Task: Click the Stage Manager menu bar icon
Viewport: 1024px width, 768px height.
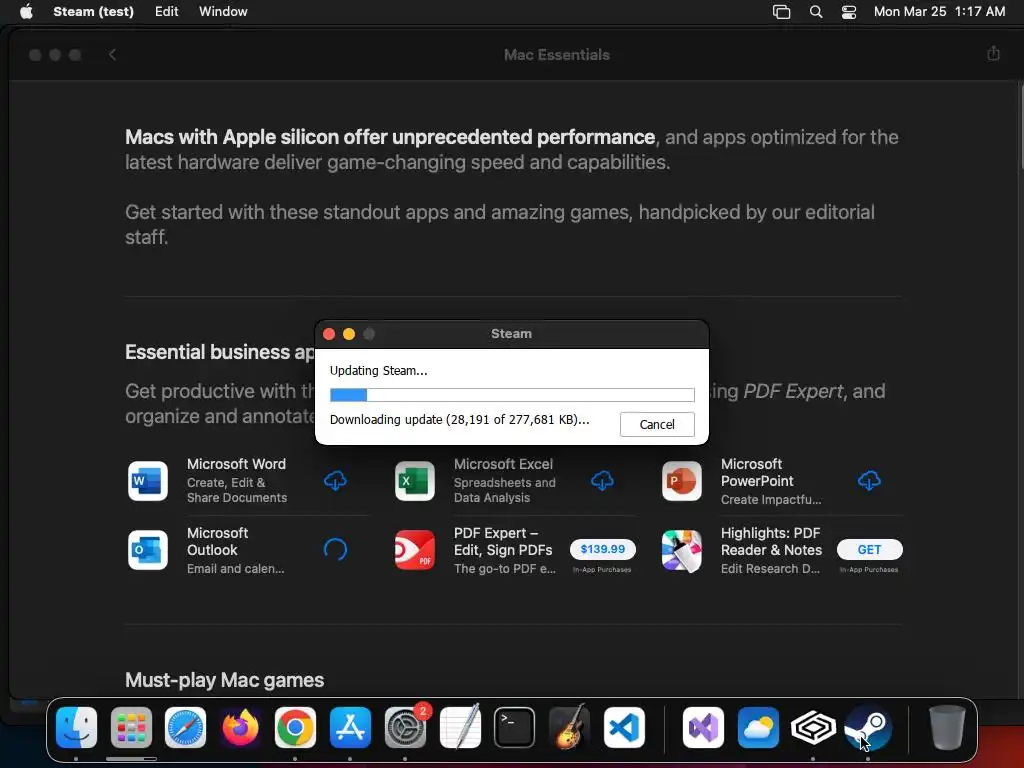Action: tap(782, 11)
